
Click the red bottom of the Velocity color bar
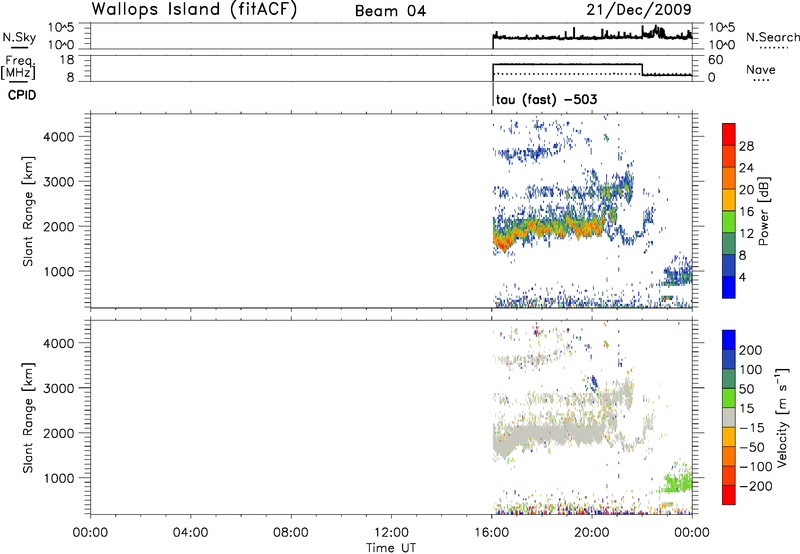point(729,495)
